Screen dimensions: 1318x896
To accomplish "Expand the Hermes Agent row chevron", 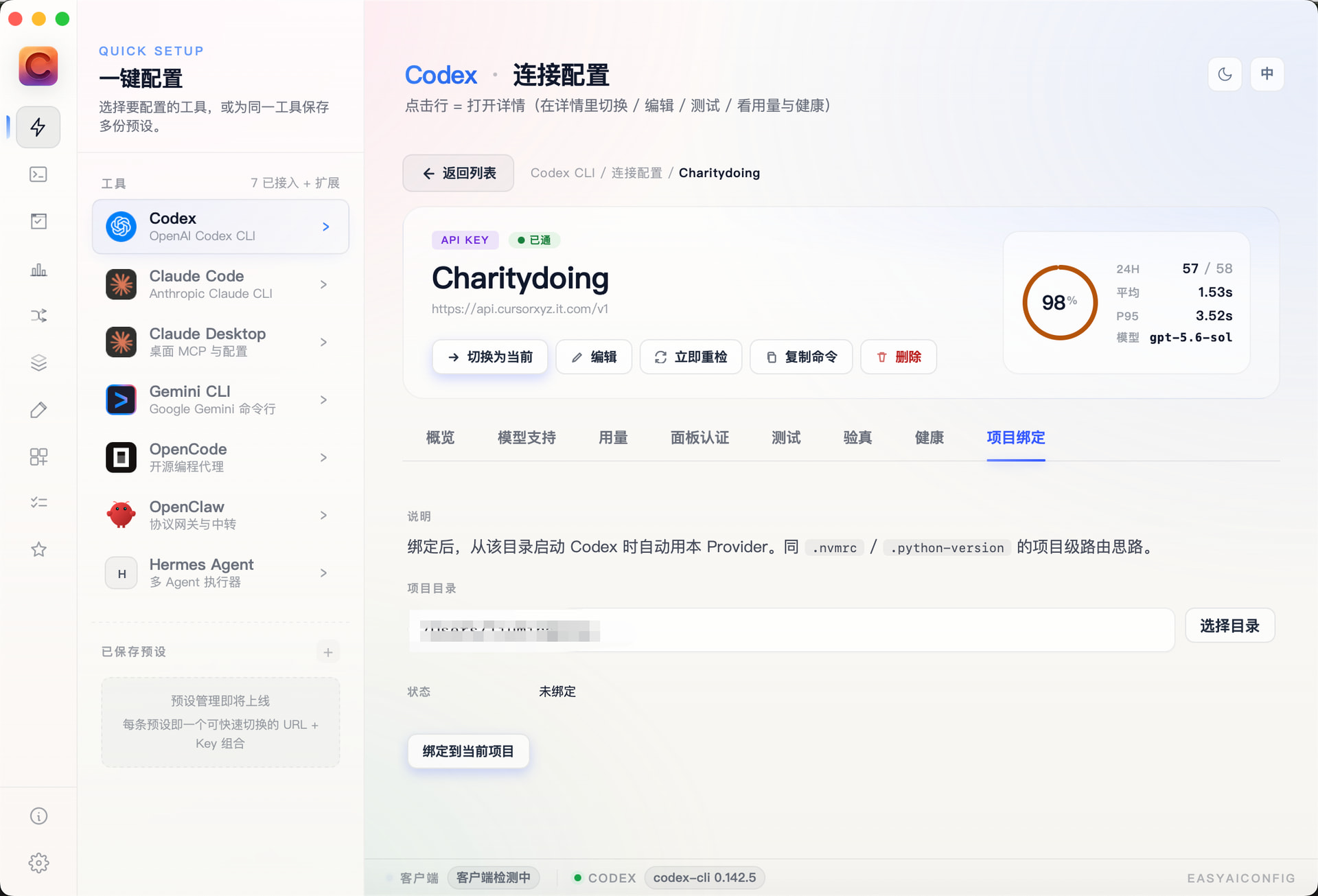I will click(324, 573).
